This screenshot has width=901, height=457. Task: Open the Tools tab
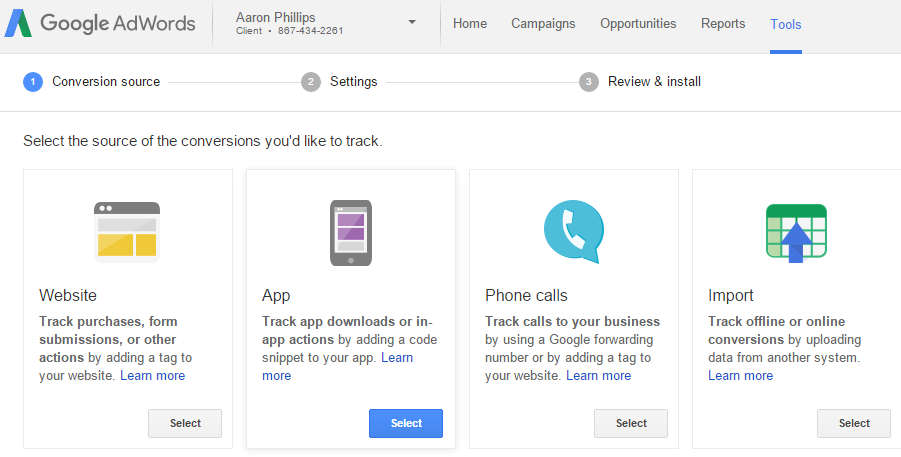[x=786, y=24]
